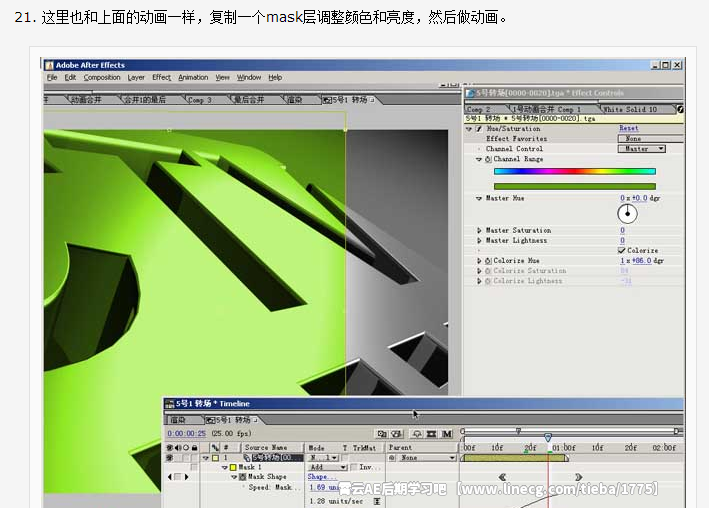Select 渲染 tab in Timeline window

point(179,420)
